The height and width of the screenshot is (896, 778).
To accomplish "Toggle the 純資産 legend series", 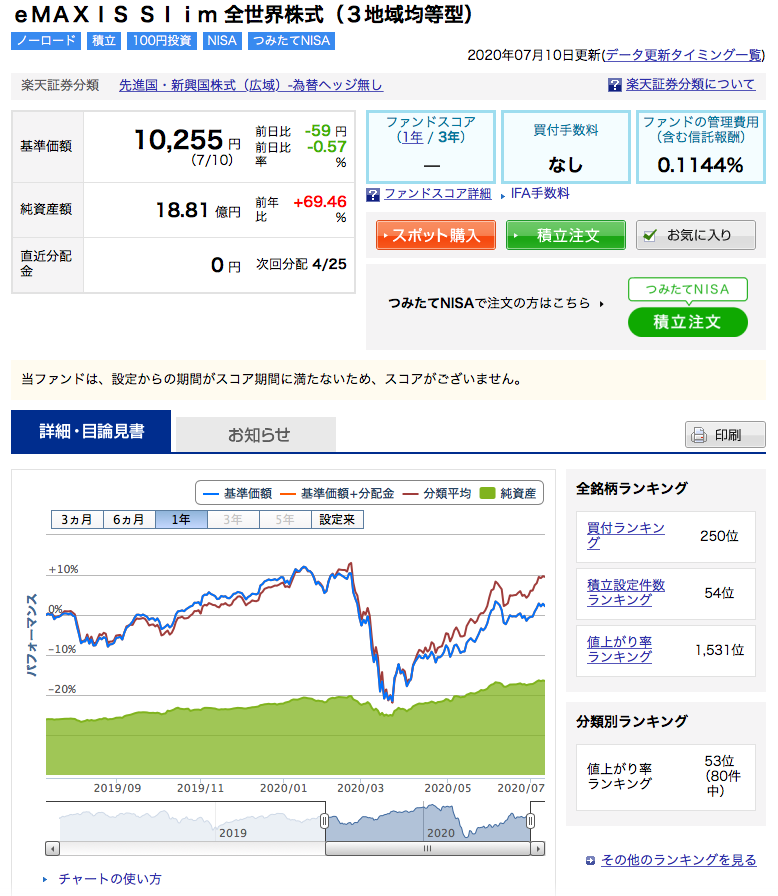I will (508, 493).
